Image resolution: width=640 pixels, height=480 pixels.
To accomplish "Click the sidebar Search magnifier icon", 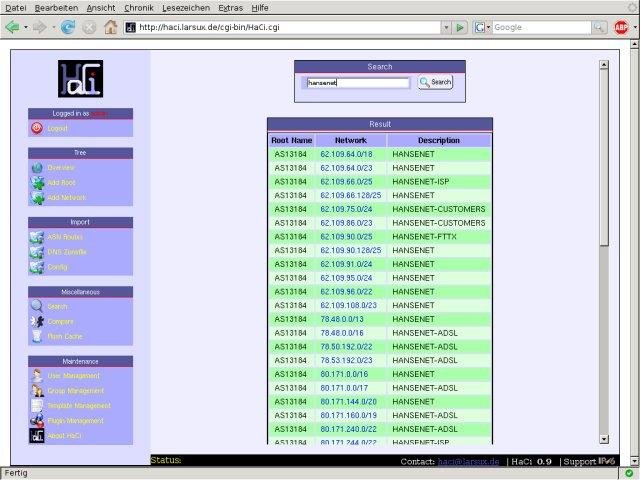I will click(37, 306).
